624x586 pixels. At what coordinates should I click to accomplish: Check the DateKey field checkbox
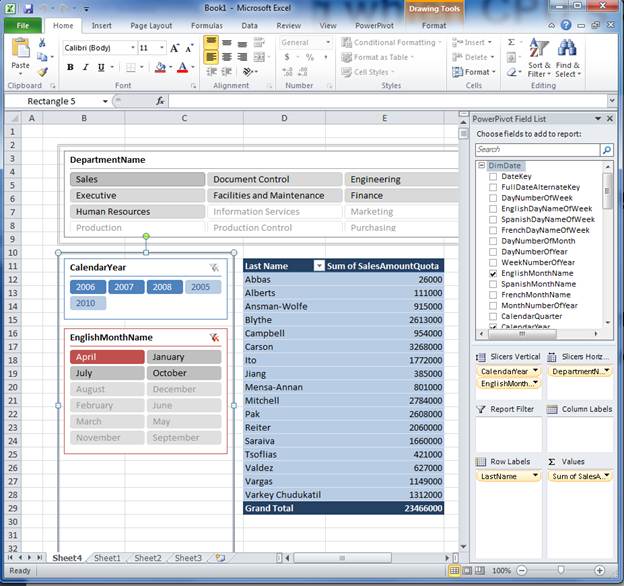click(493, 177)
